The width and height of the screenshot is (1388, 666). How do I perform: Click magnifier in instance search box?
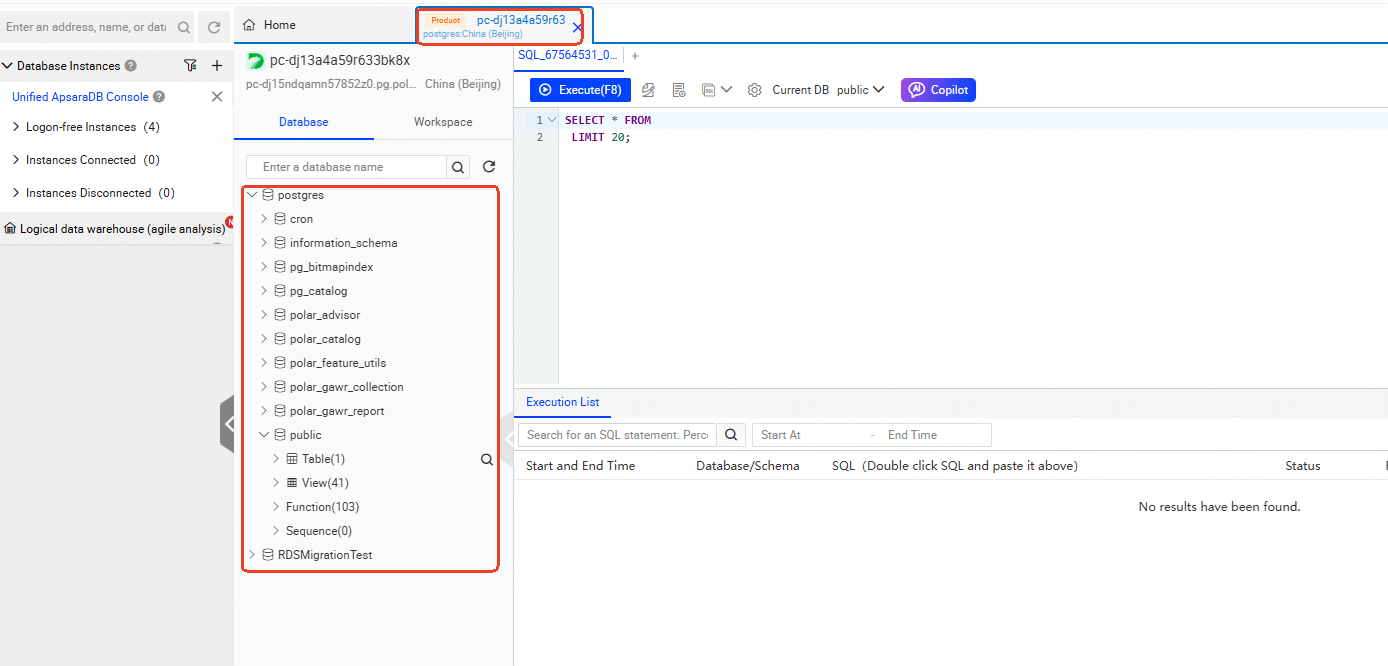click(184, 28)
